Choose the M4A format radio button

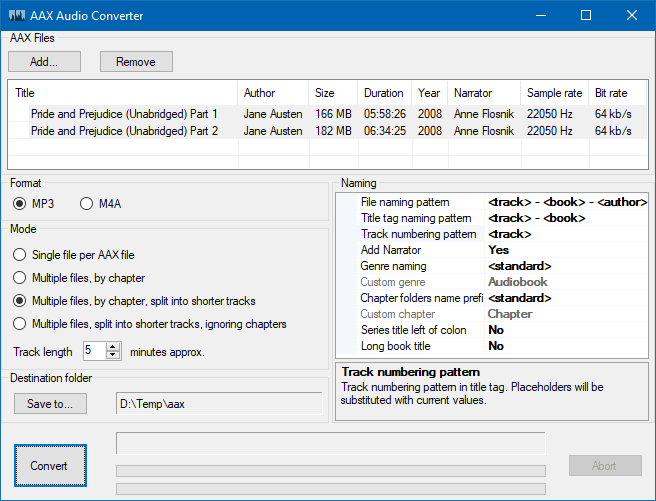pyautogui.click(x=86, y=204)
